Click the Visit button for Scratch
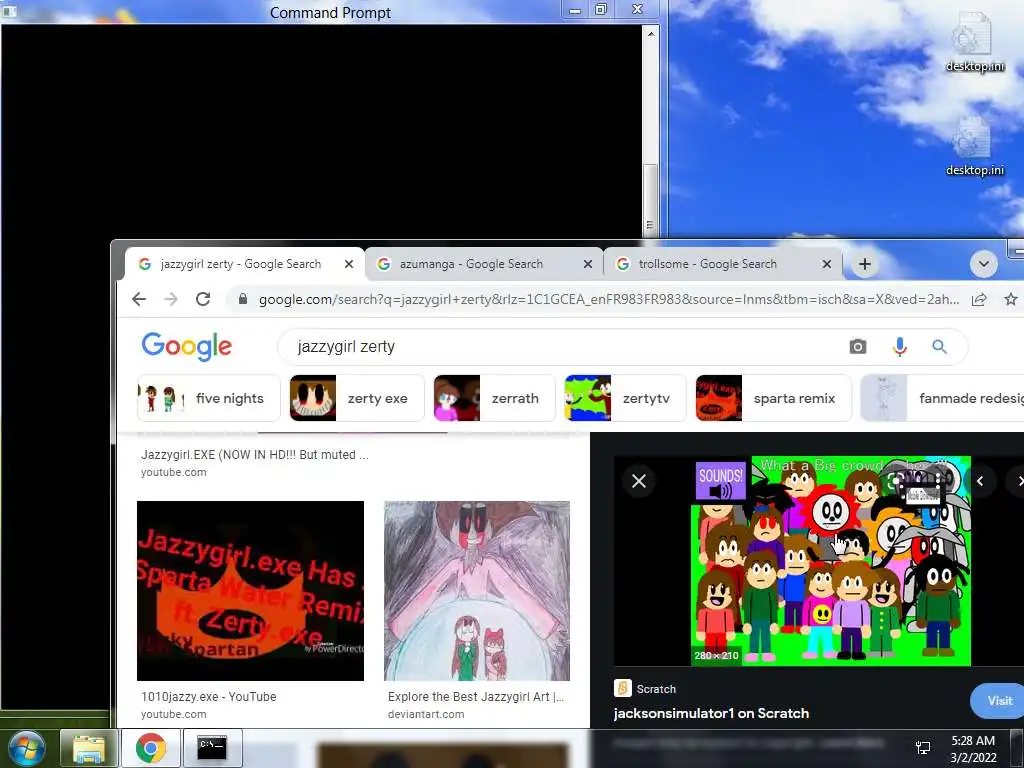The image size is (1024, 768). point(999,701)
